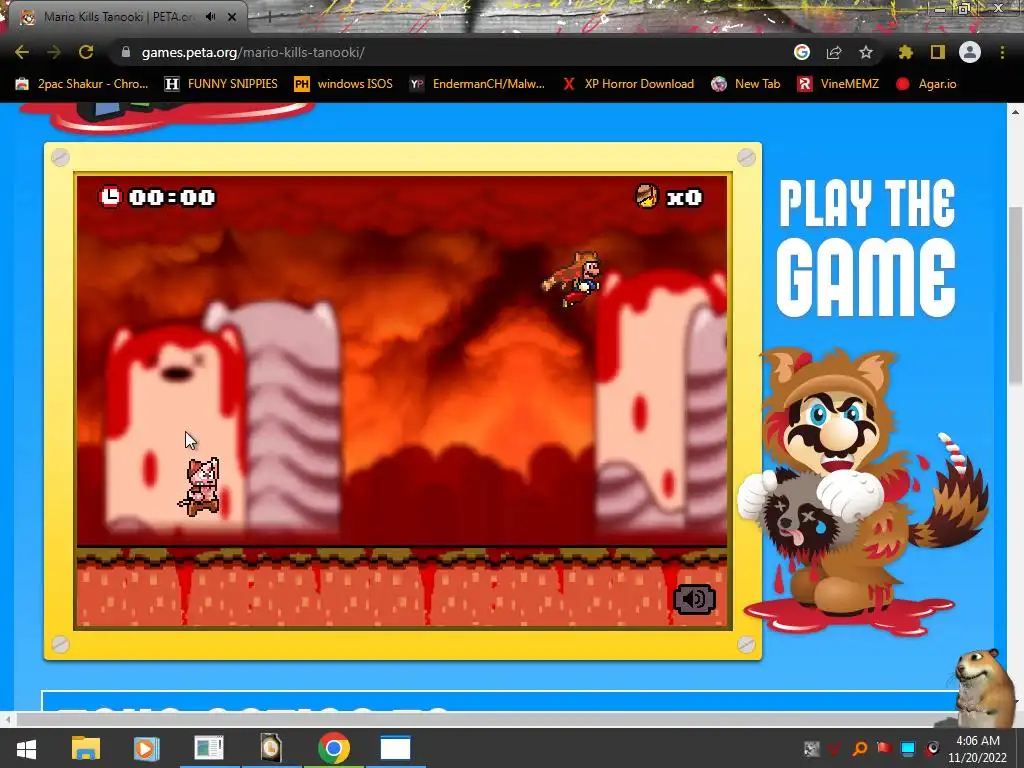Open the XP Horror Download bookmark
Image resolution: width=1024 pixels, height=768 pixels.
pyautogui.click(x=628, y=84)
